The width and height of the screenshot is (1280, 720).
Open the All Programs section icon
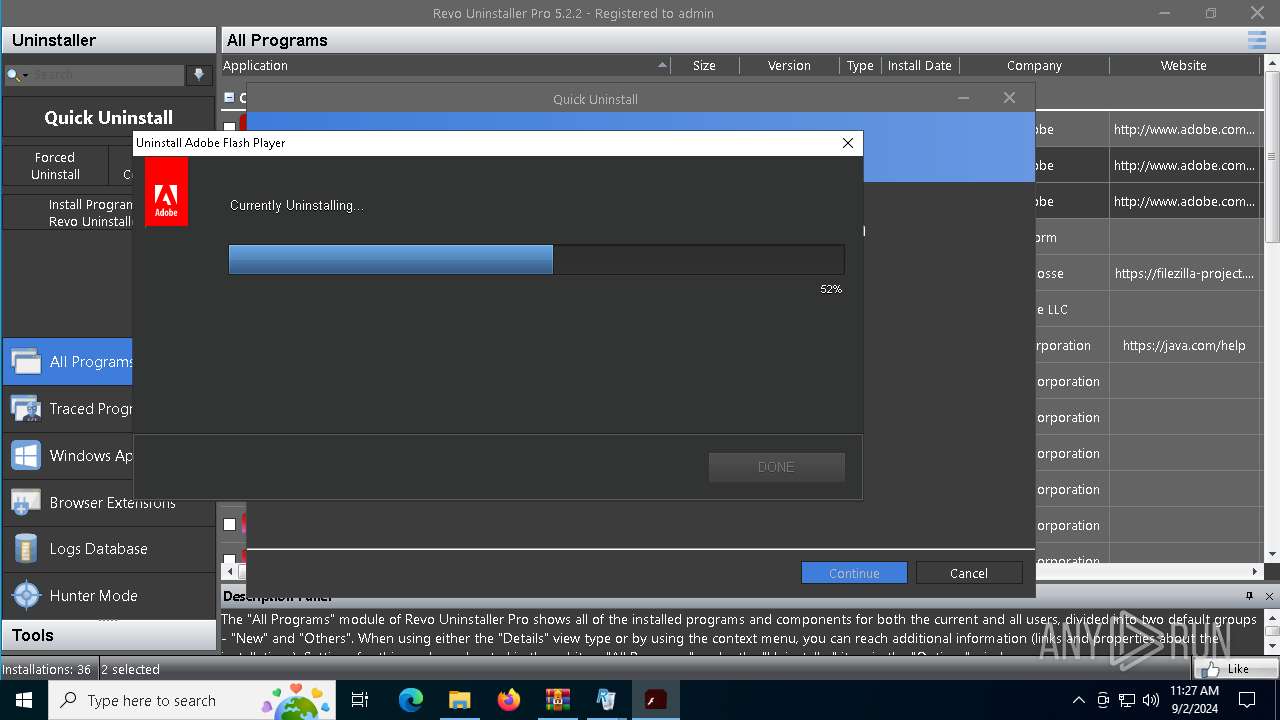[26, 361]
